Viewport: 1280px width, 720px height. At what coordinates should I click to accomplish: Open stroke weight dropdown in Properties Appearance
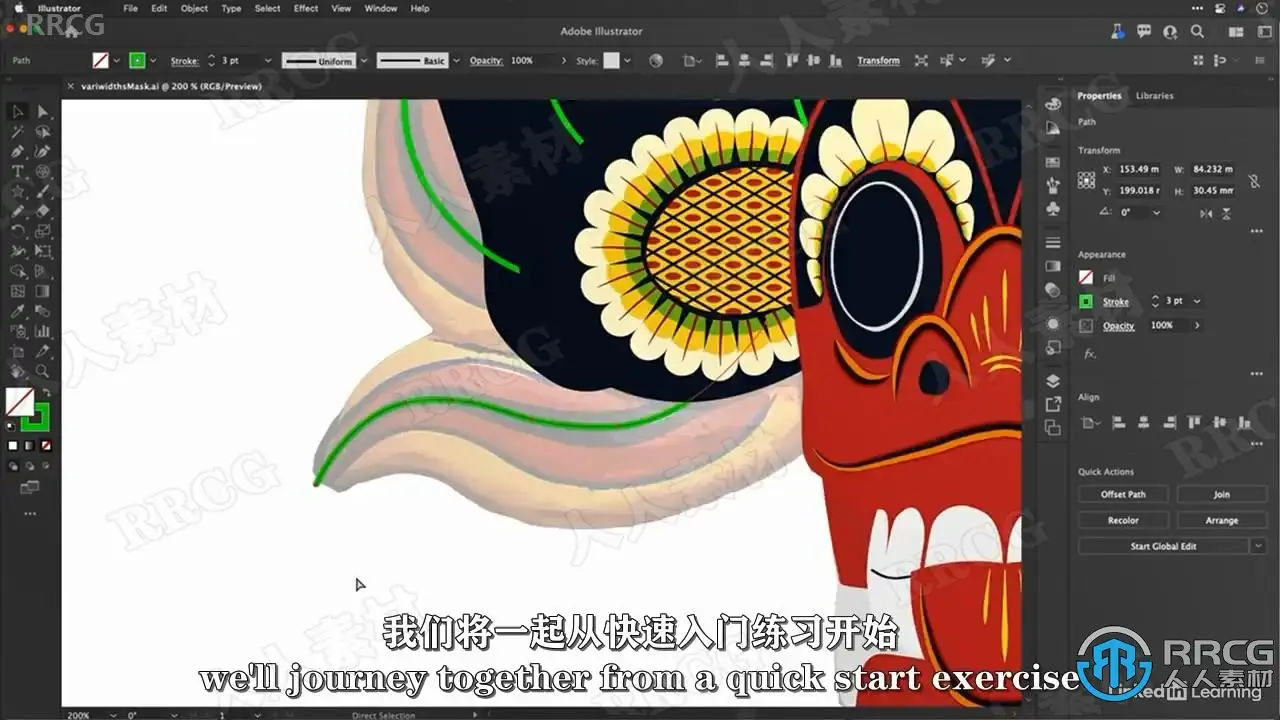tap(1197, 301)
